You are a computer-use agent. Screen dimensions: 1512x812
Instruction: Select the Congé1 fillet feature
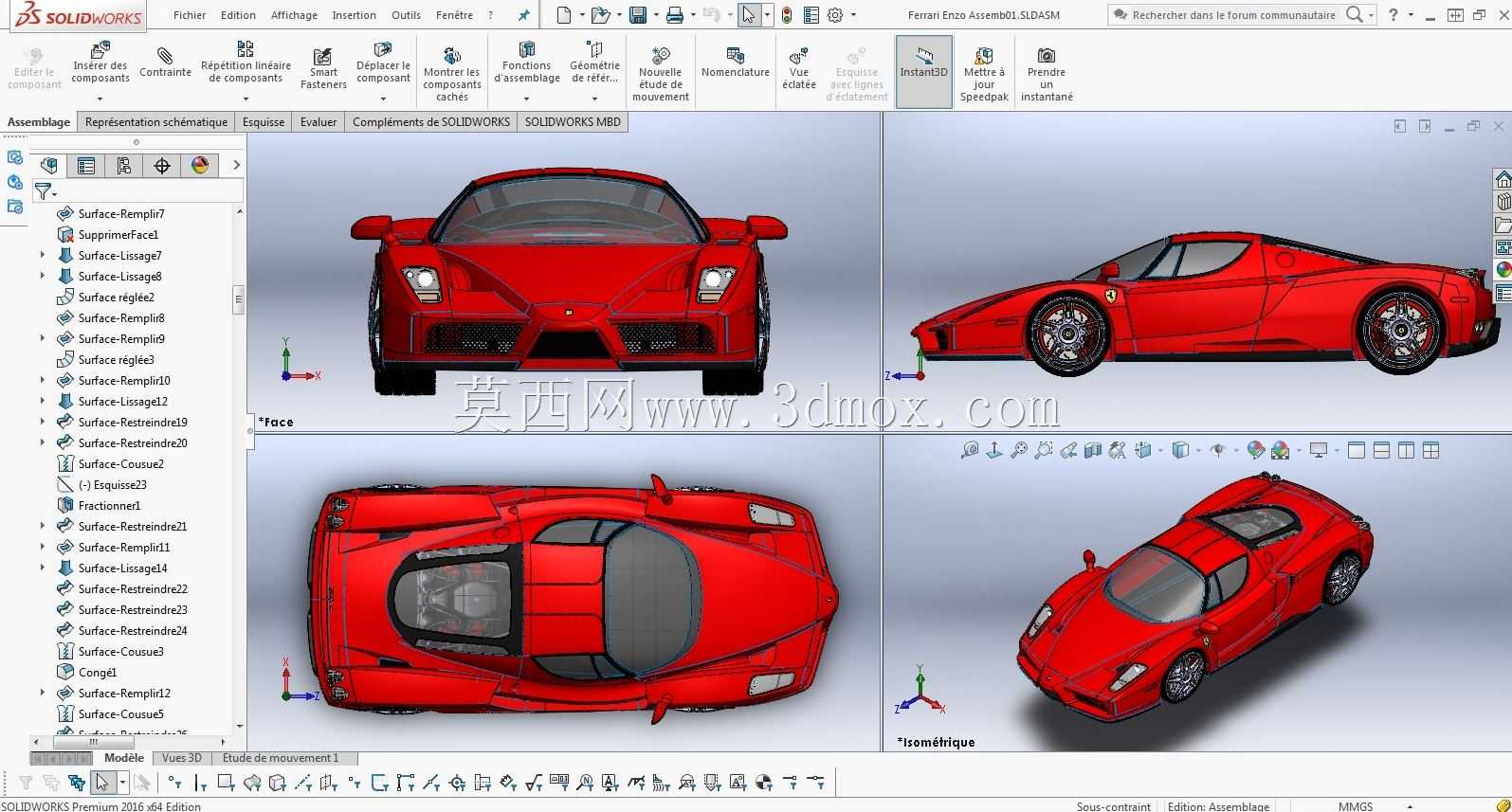pyautogui.click(x=97, y=672)
